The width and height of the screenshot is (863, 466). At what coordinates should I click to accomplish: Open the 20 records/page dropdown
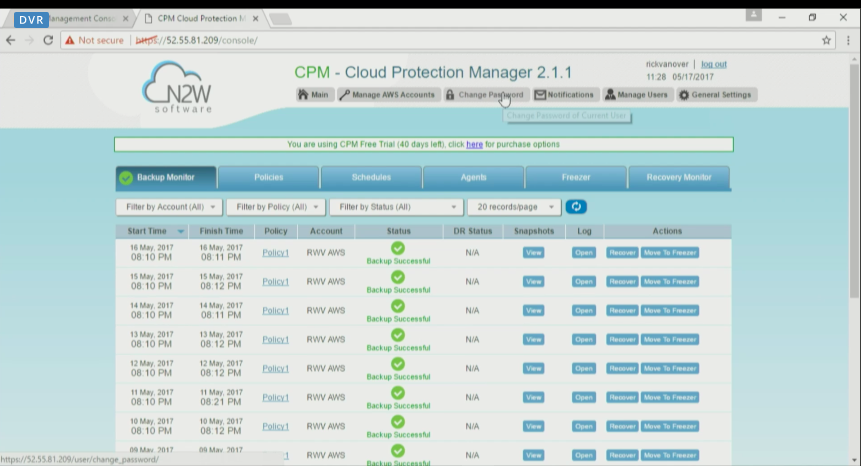[x=514, y=207]
